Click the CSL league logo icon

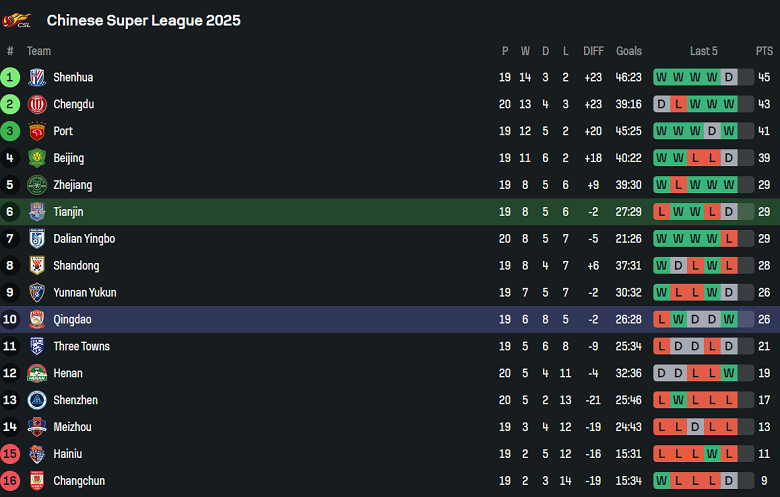click(x=17, y=20)
